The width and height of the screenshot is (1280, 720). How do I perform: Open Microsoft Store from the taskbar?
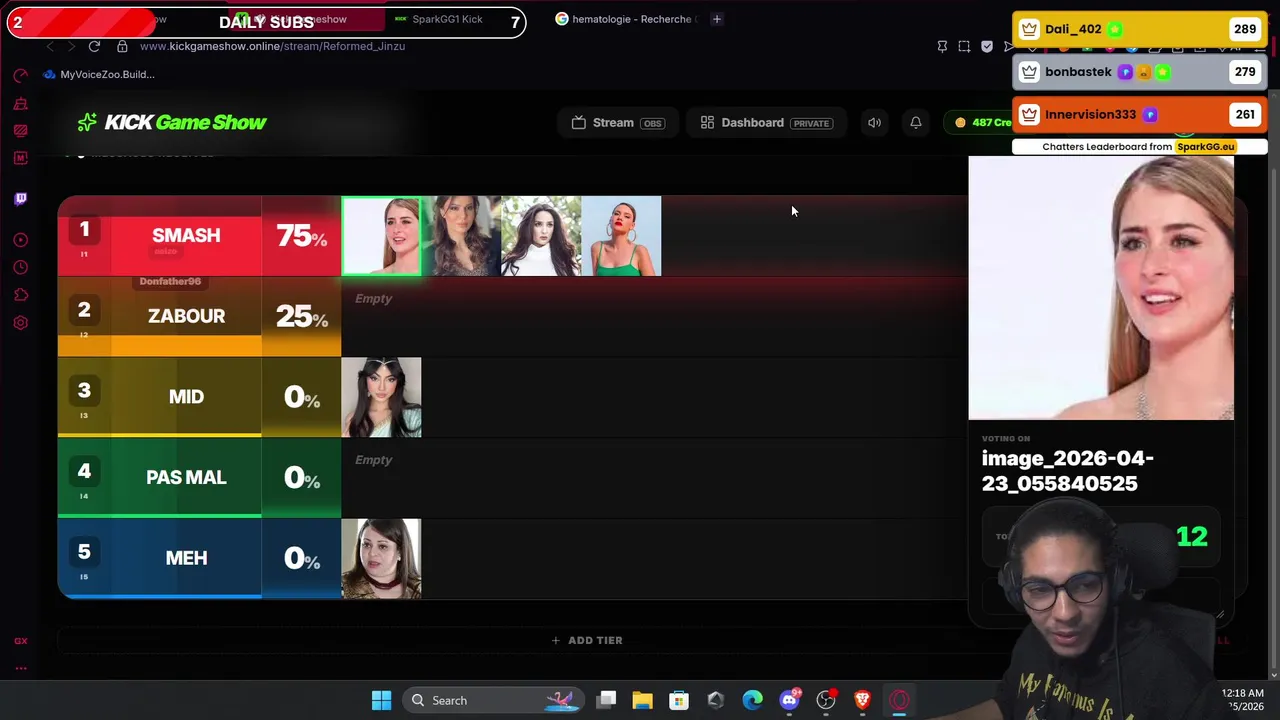click(x=679, y=700)
